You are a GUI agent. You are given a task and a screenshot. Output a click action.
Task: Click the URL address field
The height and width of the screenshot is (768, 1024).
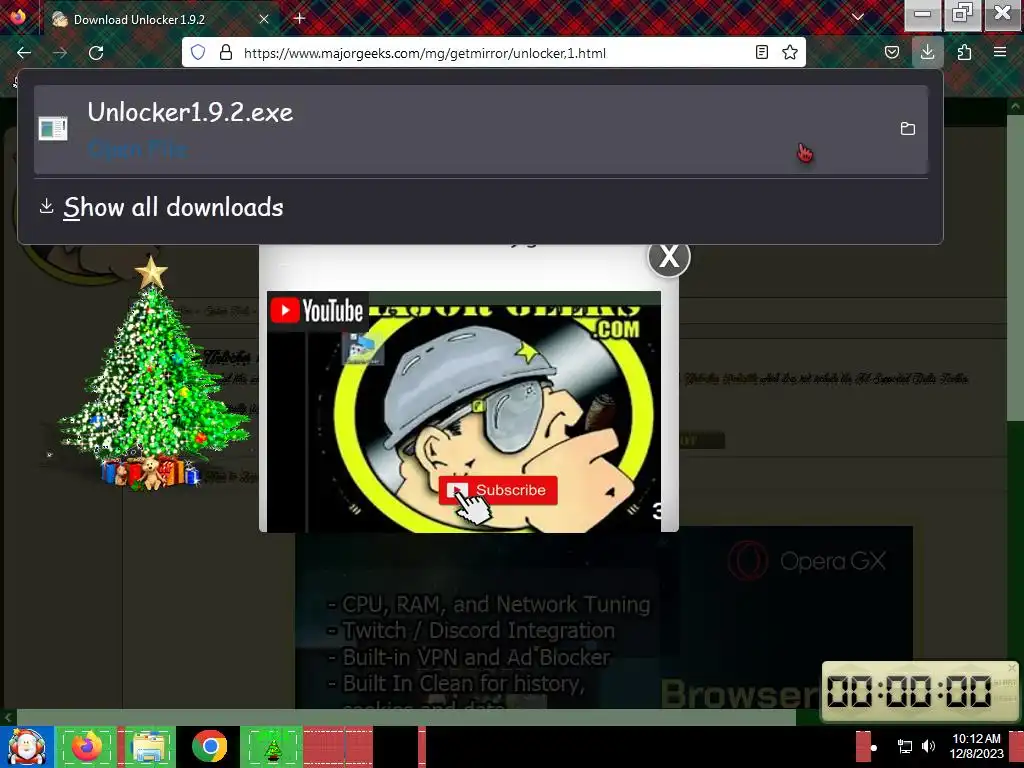(424, 53)
